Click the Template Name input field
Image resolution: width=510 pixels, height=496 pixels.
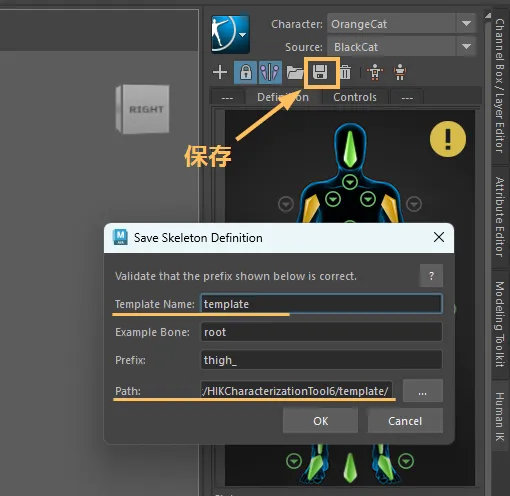321,304
